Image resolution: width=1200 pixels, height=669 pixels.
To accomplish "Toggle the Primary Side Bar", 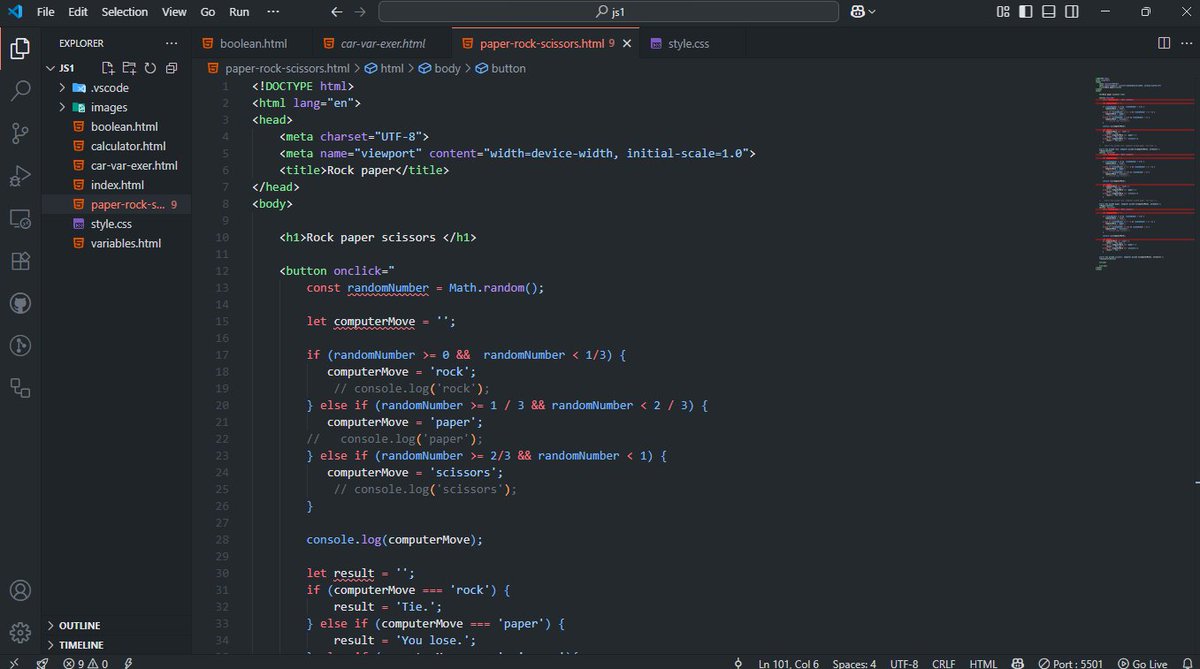I will point(1024,11).
